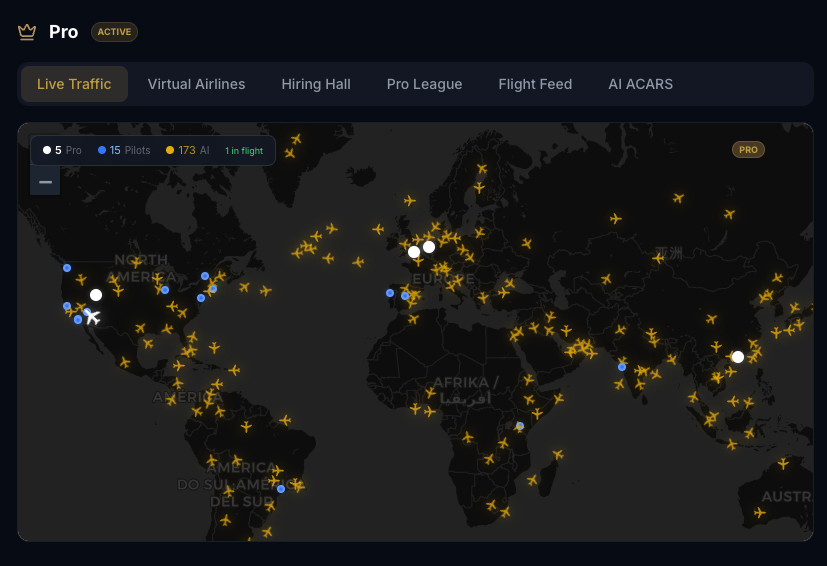Select the blue pilot dot in southern Brazil
Viewport: 827px width, 566px height.
coord(281,489)
